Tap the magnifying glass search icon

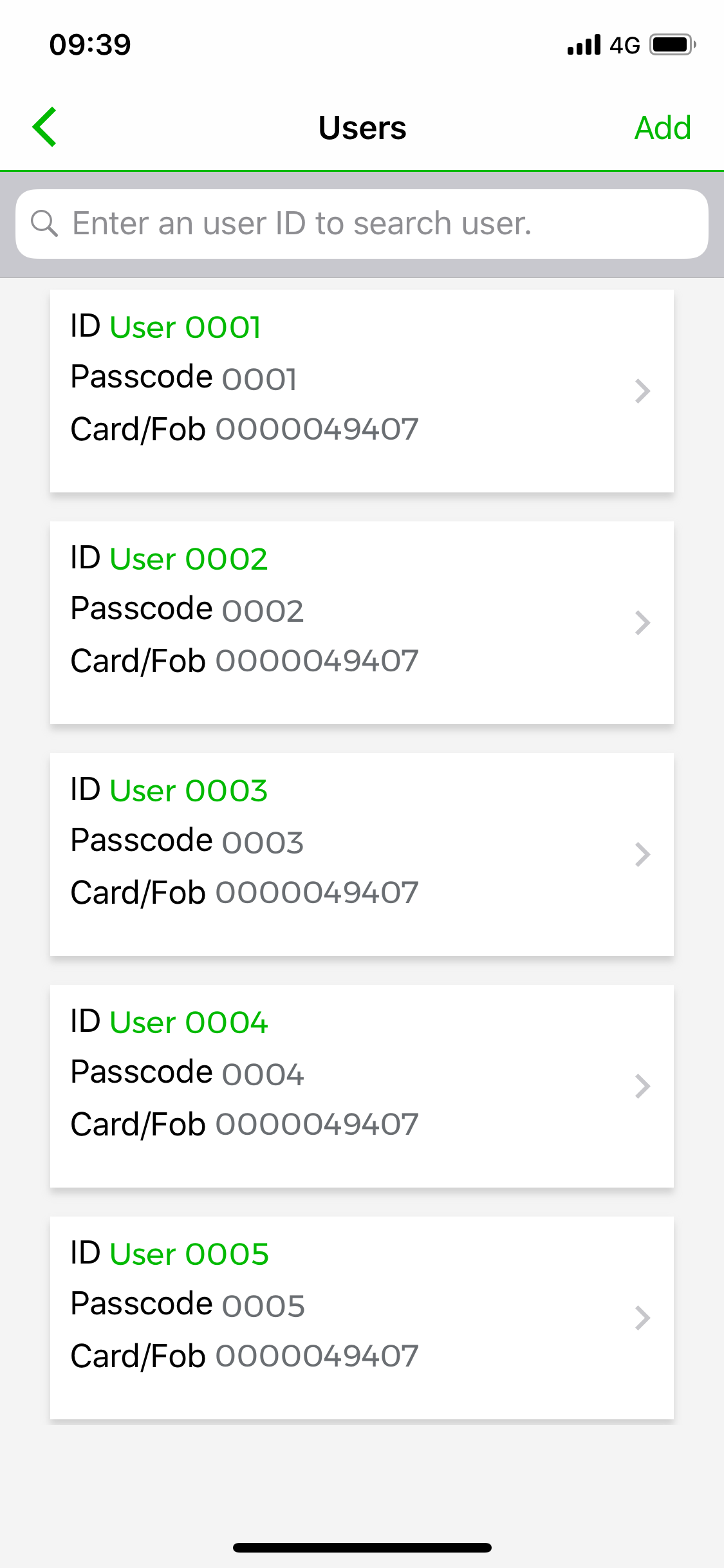coord(44,223)
